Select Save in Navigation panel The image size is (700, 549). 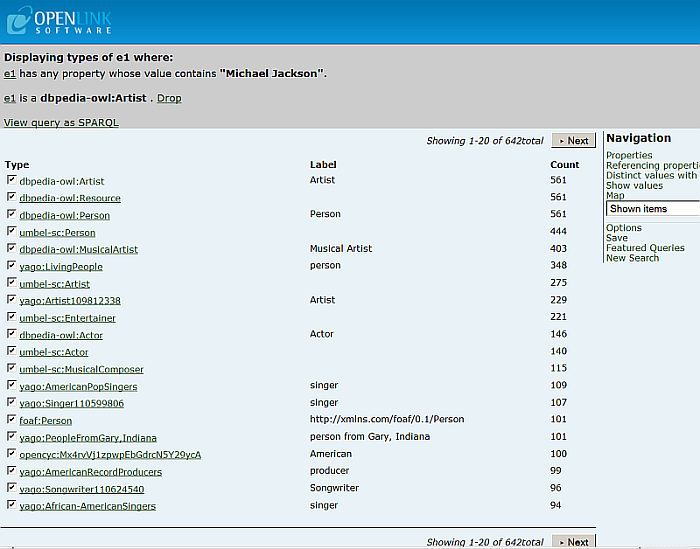click(x=617, y=238)
